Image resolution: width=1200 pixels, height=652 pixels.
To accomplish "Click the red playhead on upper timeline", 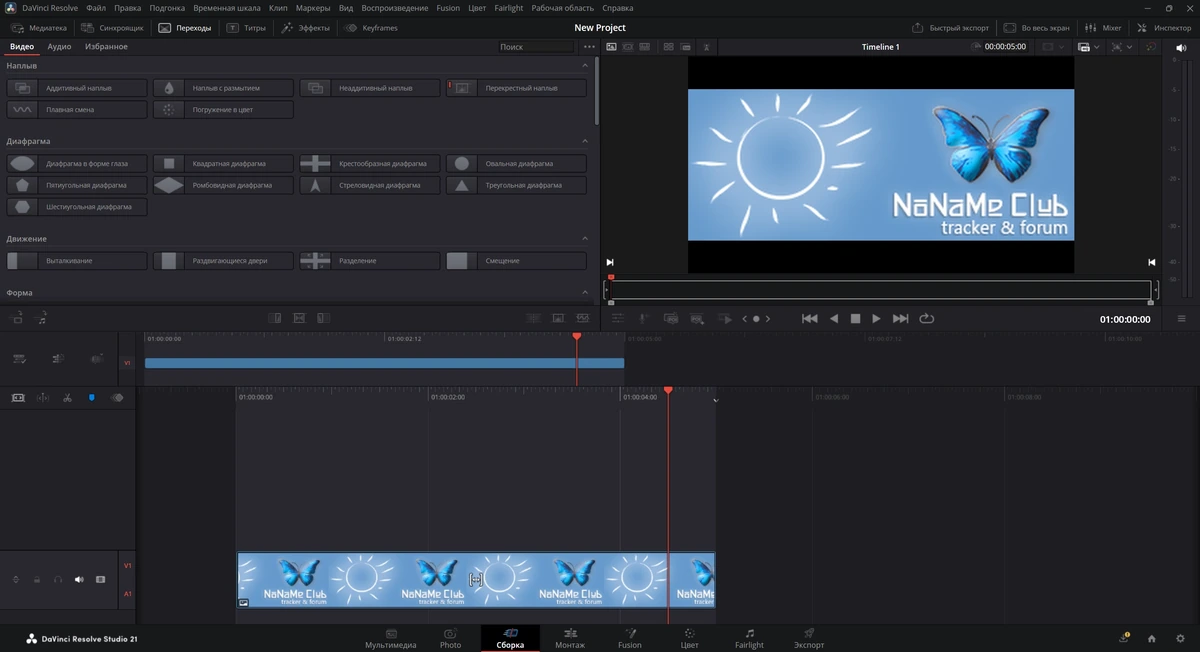I will click(577, 338).
